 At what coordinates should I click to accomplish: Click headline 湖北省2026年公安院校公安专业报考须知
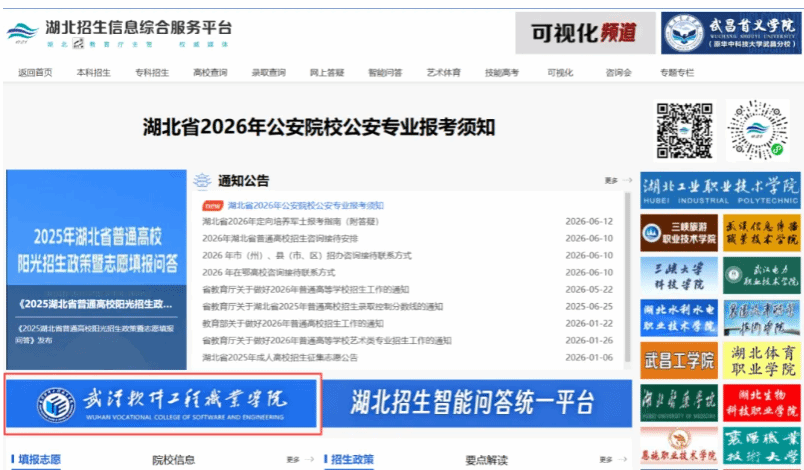319,127
